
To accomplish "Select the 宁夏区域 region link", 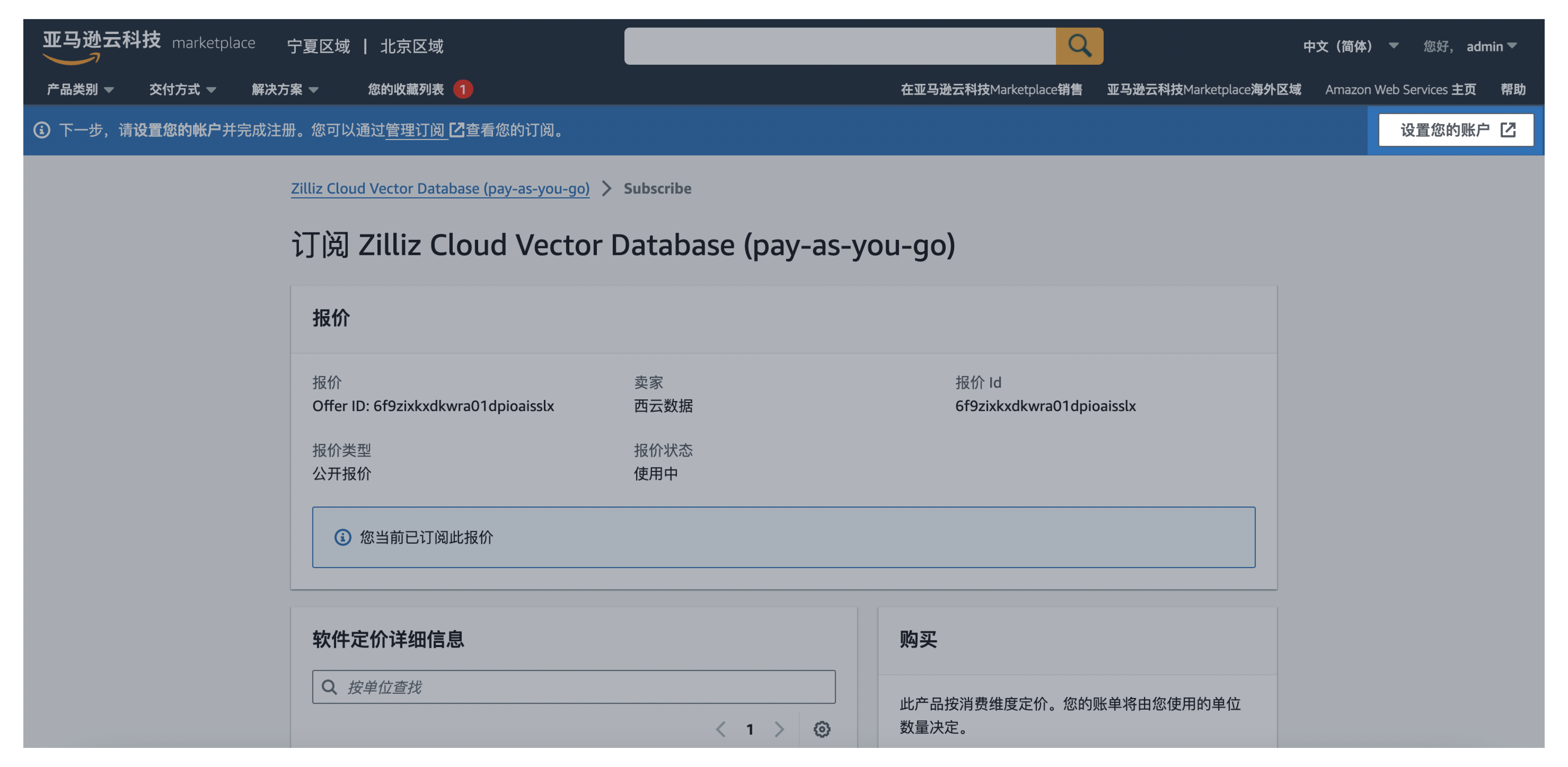I will [318, 46].
